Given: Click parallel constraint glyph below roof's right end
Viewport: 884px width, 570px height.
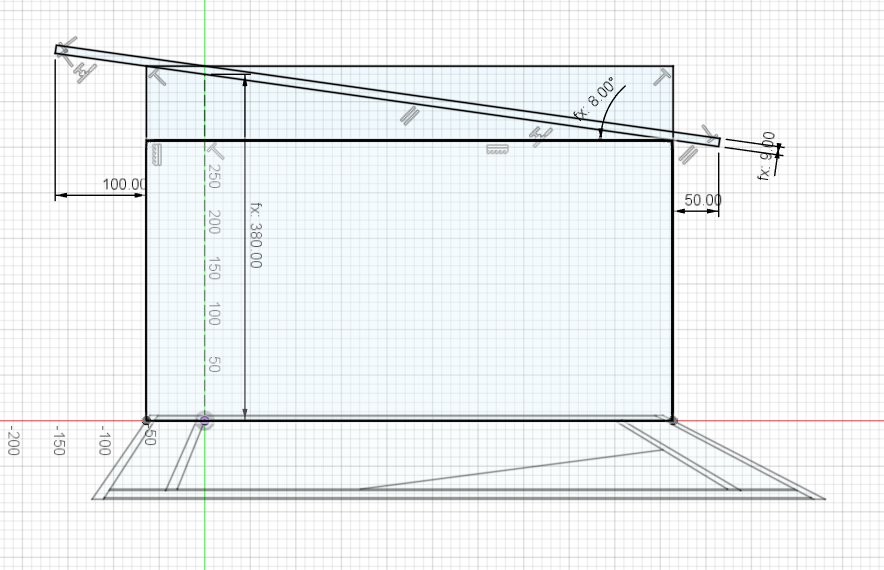Looking at the screenshot, I should pos(687,154).
